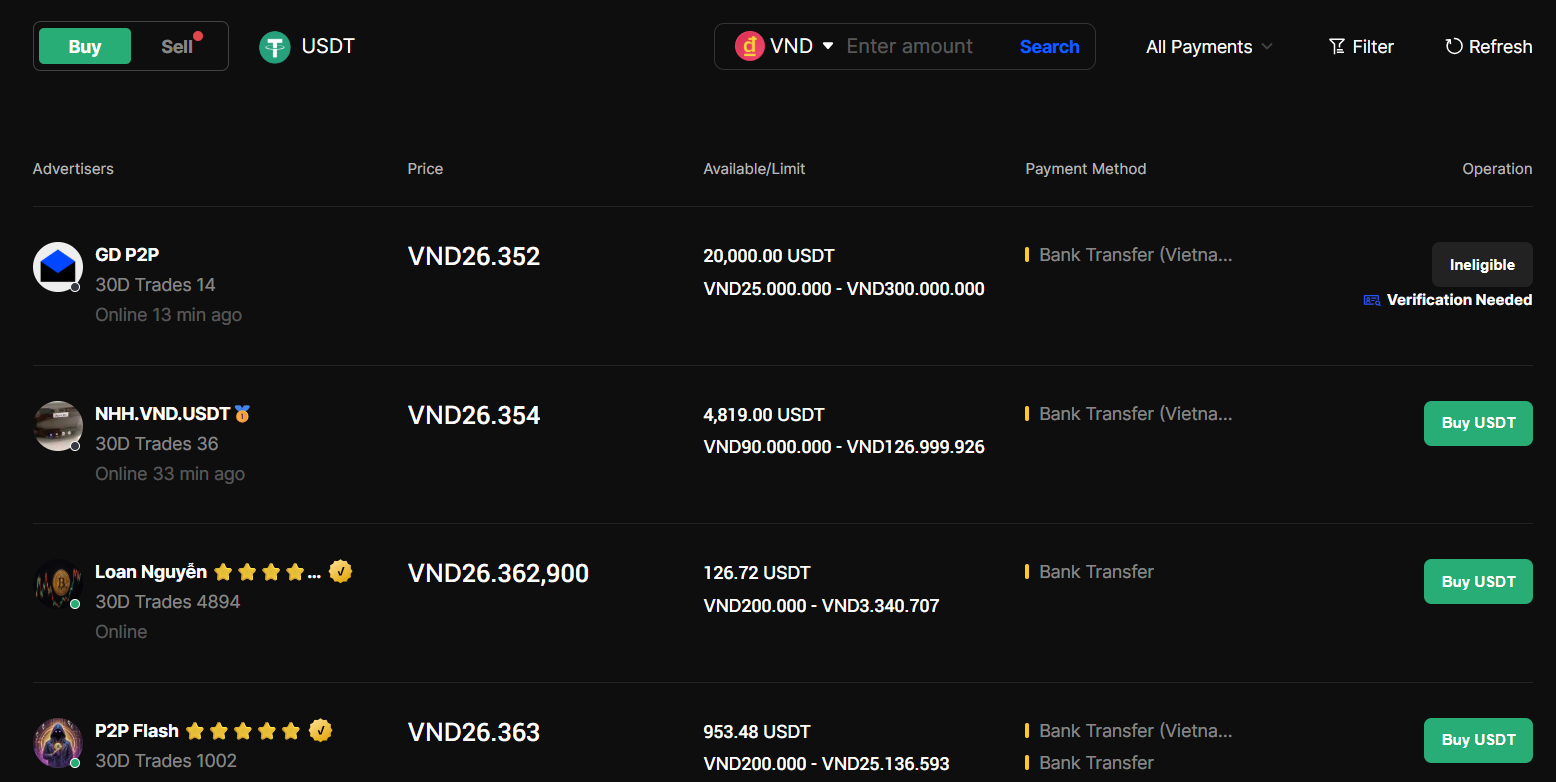Expand the VND currency dropdown arrow

[x=828, y=46]
